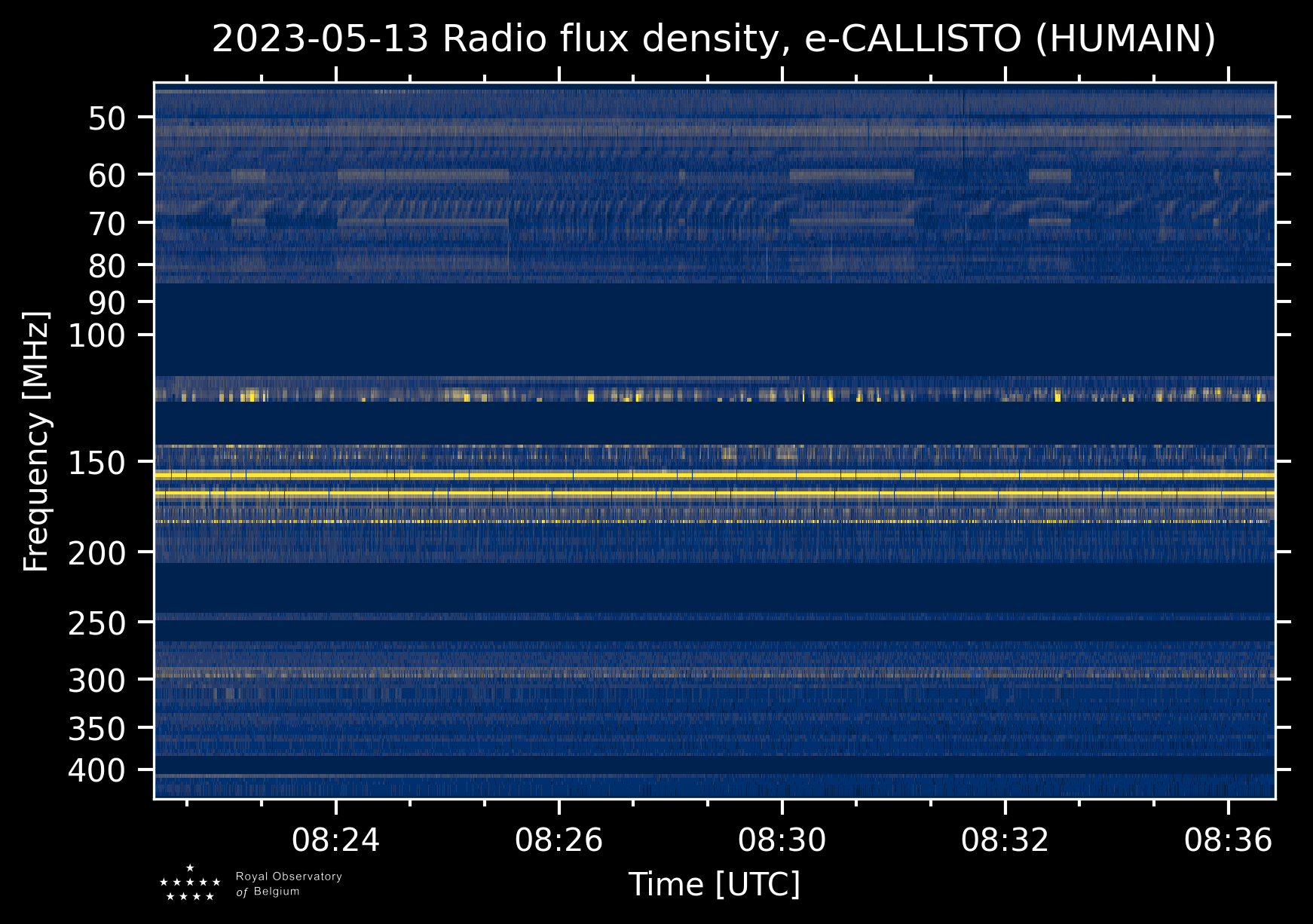Select the 08:36 time tick label
This screenshot has height=924, width=1313.
point(1228,840)
